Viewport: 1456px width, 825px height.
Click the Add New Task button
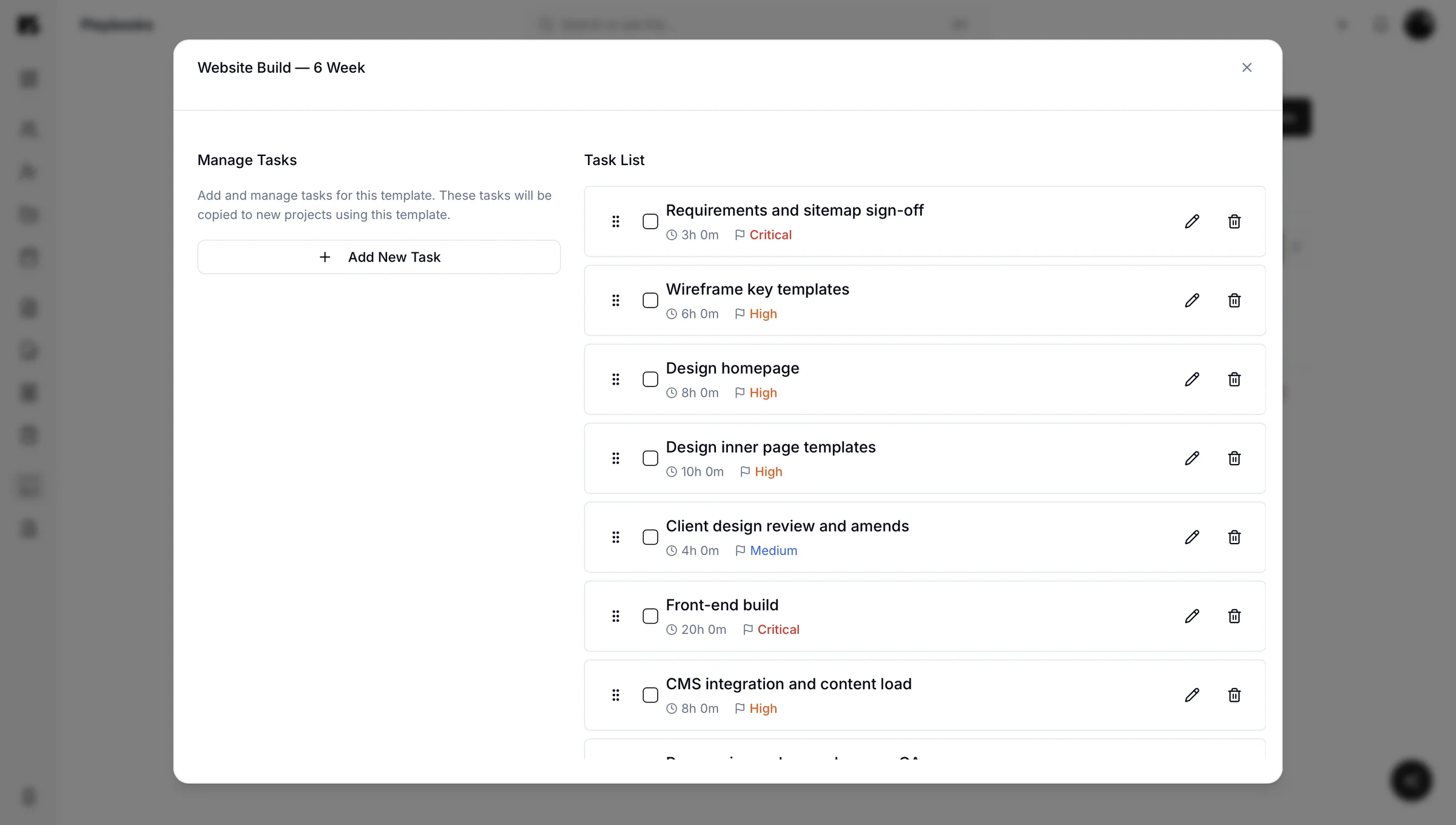pos(379,257)
